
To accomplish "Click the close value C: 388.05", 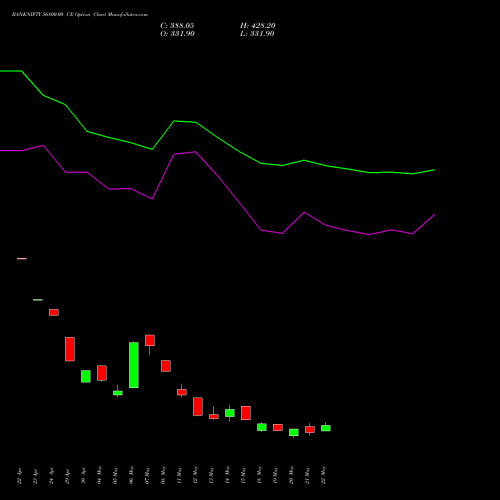I will point(177,26).
